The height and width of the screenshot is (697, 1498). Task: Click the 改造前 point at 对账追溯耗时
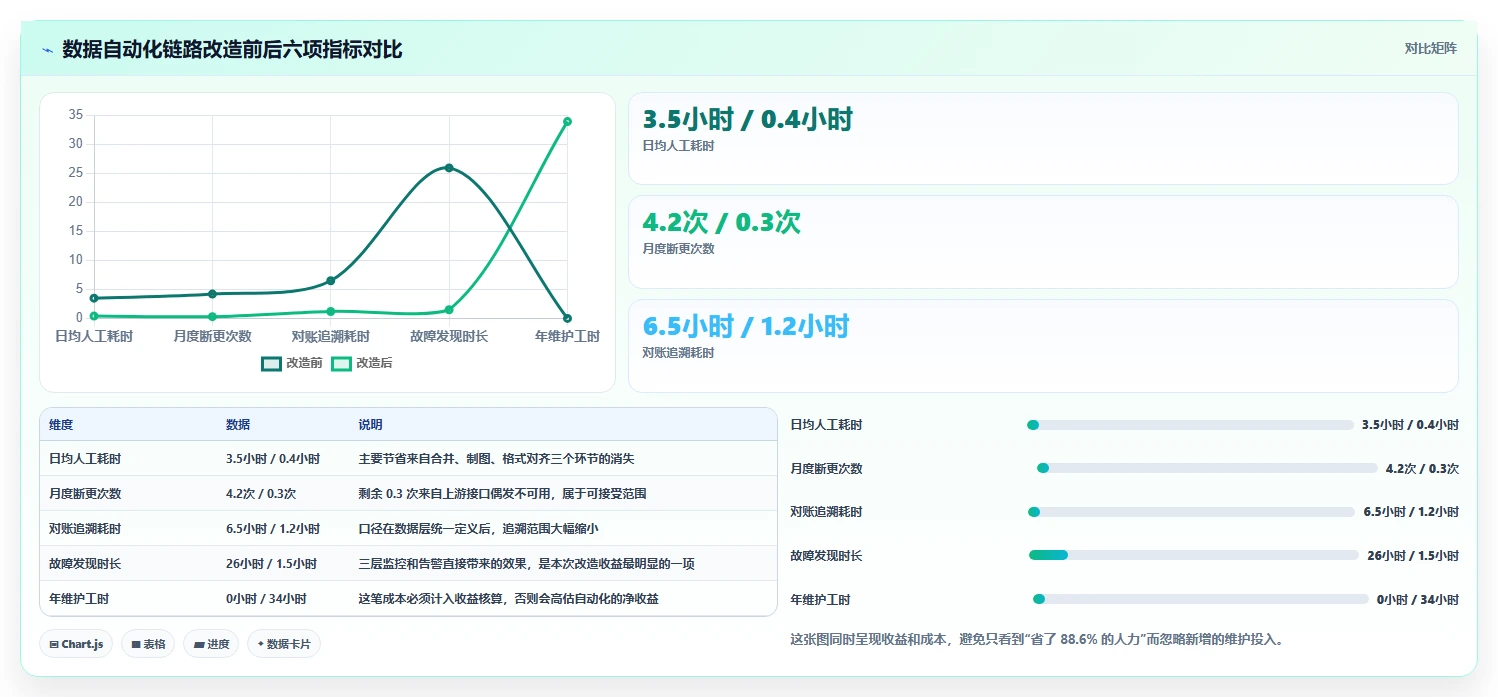330,280
